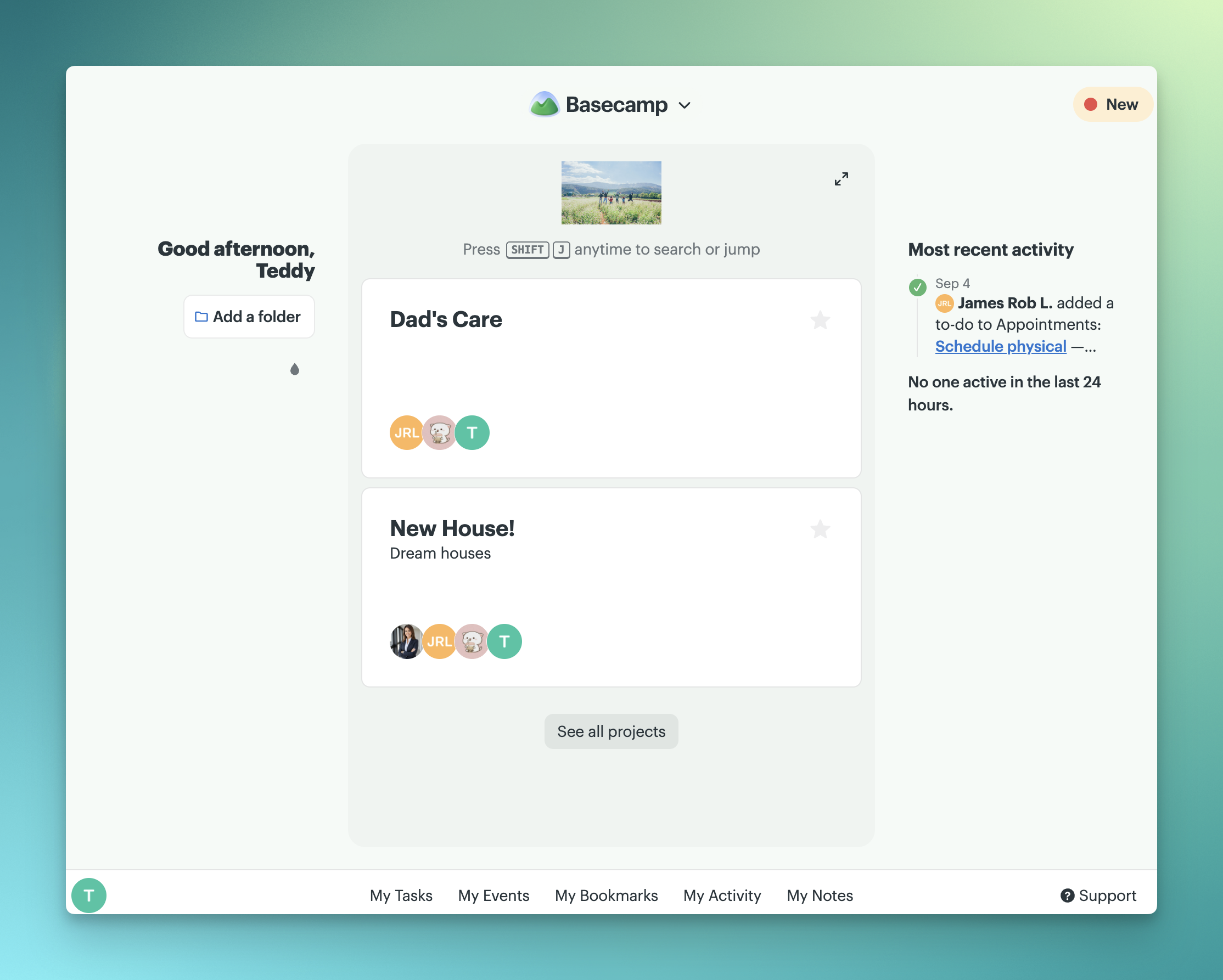Click the droplet color icon under Add a folder
The image size is (1223, 980).
(294, 369)
